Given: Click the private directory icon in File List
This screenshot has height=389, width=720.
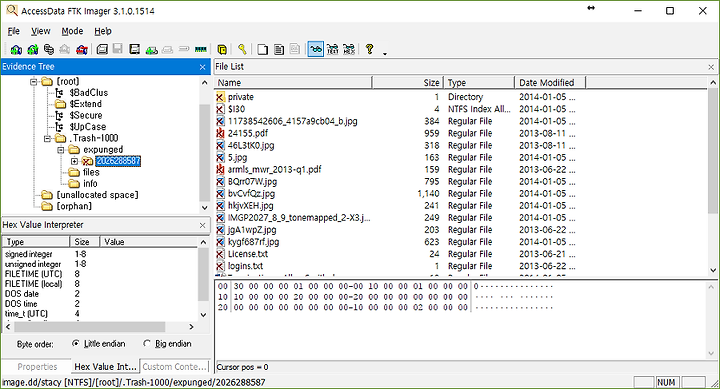Looking at the screenshot, I should click(220, 97).
